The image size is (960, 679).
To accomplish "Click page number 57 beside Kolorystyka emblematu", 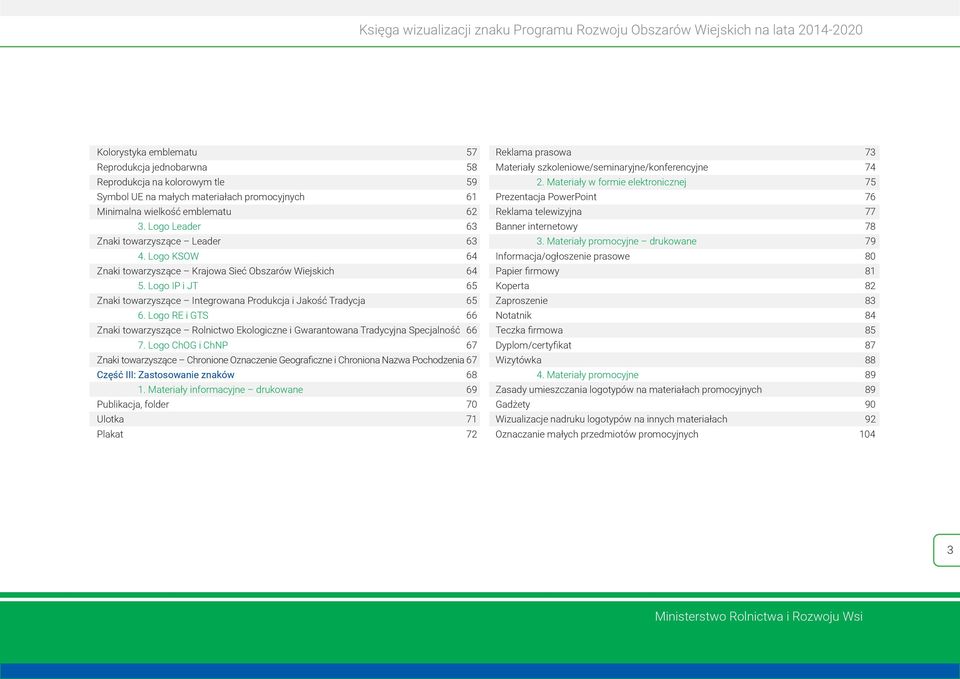I will [471, 152].
